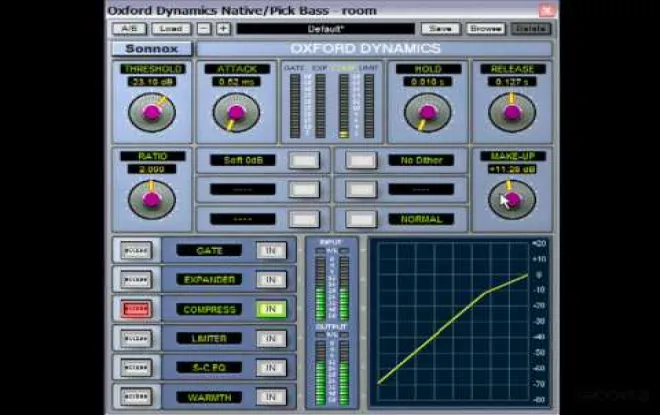This screenshot has height=415, width=660.
Task: Click the Release time value readout
Action: click(x=512, y=82)
